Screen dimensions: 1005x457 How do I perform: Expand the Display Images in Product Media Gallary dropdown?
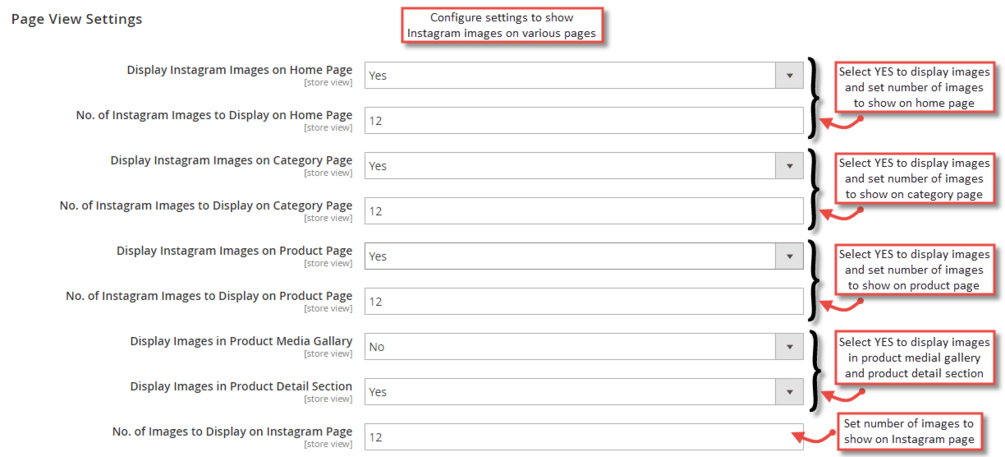(x=583, y=347)
